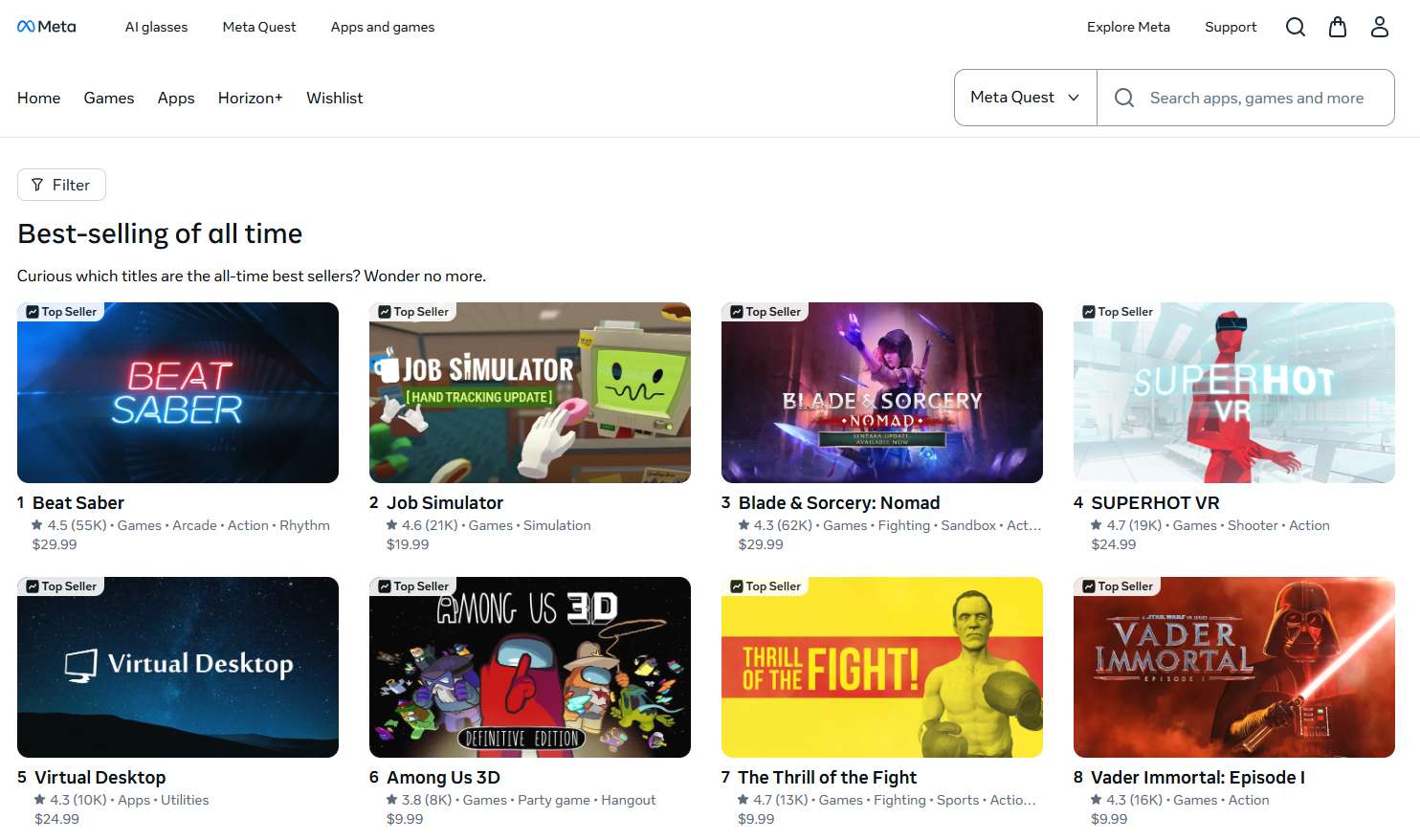1420x840 pixels.
Task: Click the $29.99 price under Beat Saber
Action: point(55,544)
